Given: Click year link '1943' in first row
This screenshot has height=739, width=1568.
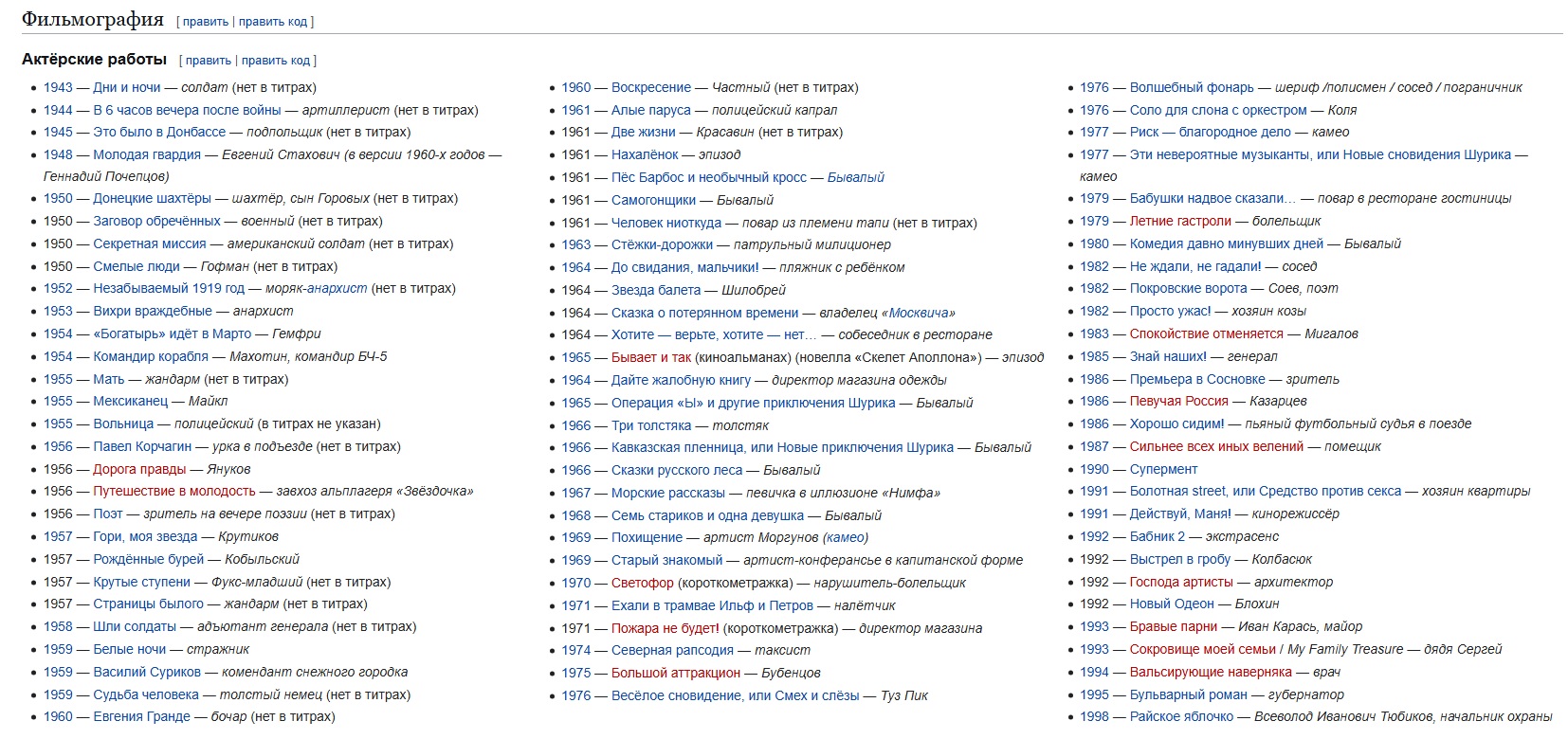Looking at the screenshot, I should 58,87.
